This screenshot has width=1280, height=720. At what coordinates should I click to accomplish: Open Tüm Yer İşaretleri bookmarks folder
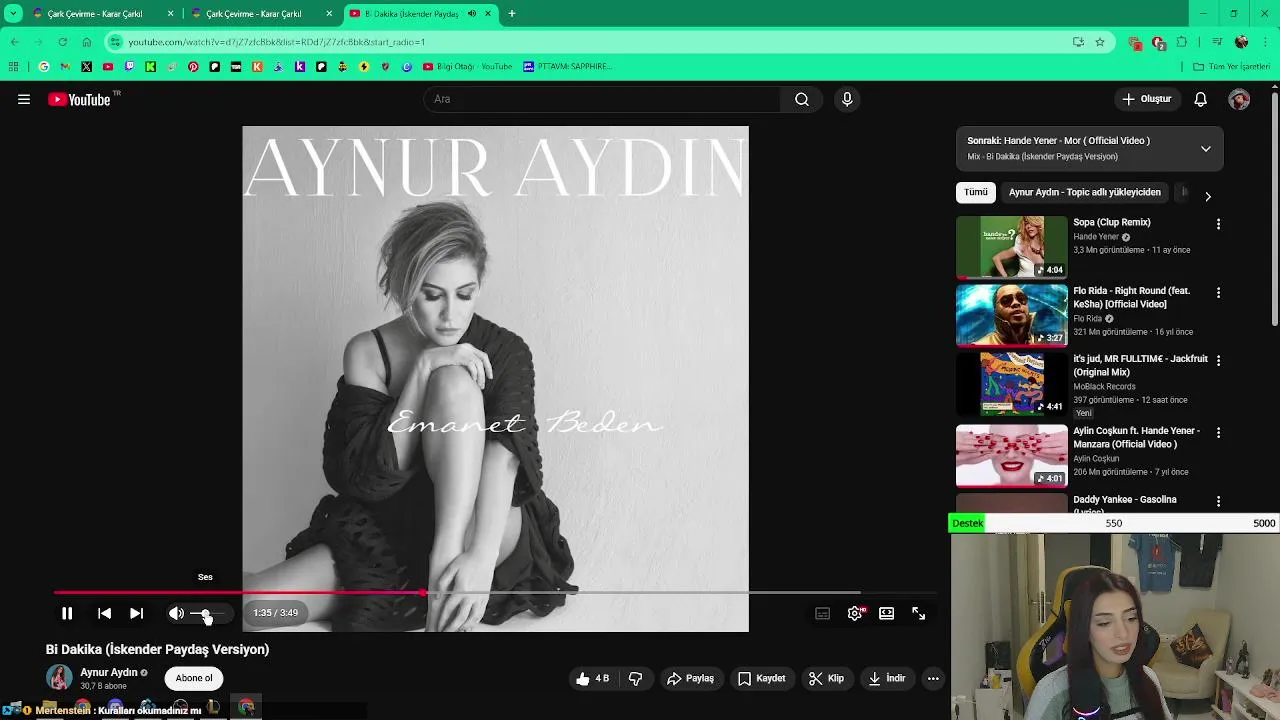pyautogui.click(x=1231, y=67)
